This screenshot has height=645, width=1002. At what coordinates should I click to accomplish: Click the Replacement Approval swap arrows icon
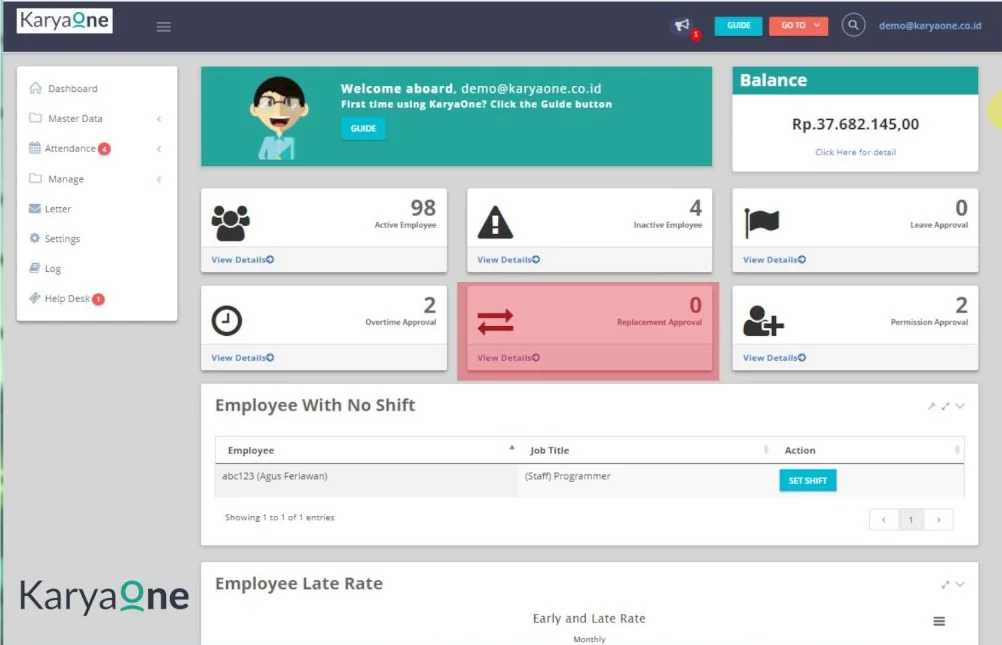(495, 321)
